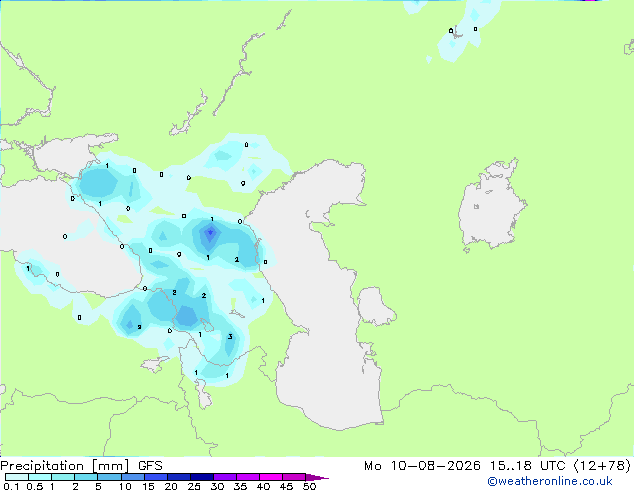This screenshot has width=634, height=490.
Task: Click the 1 to 2 legend swatch
Action: click(63, 477)
